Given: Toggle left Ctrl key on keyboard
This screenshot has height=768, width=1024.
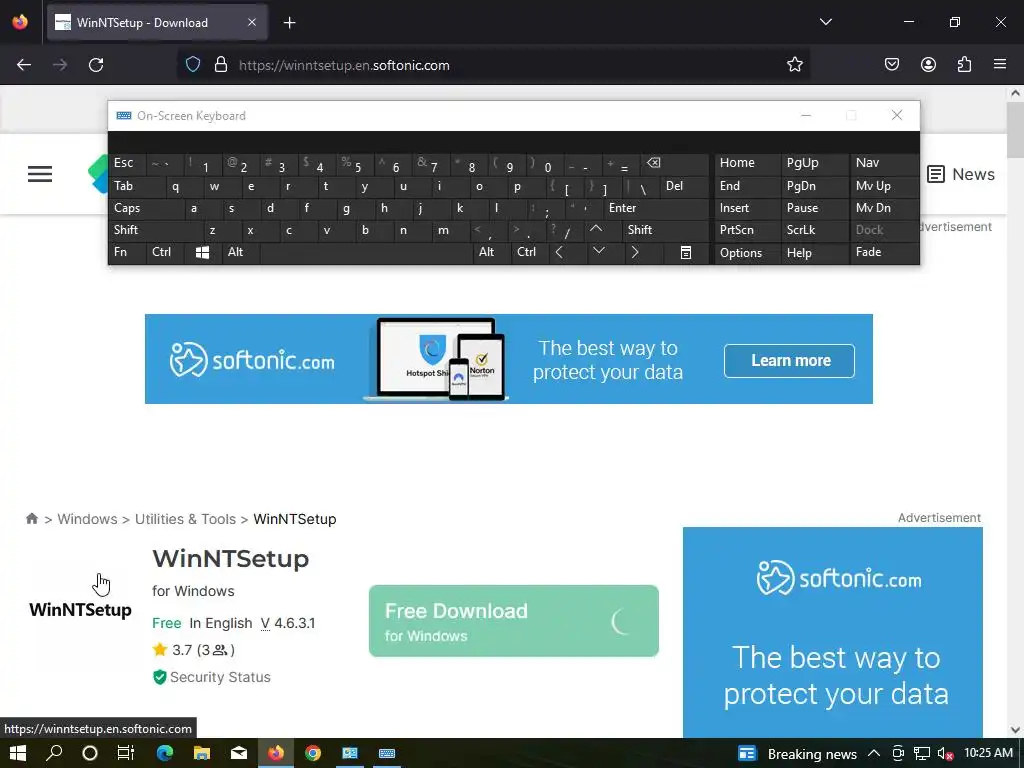Looking at the screenshot, I should click(x=165, y=252).
